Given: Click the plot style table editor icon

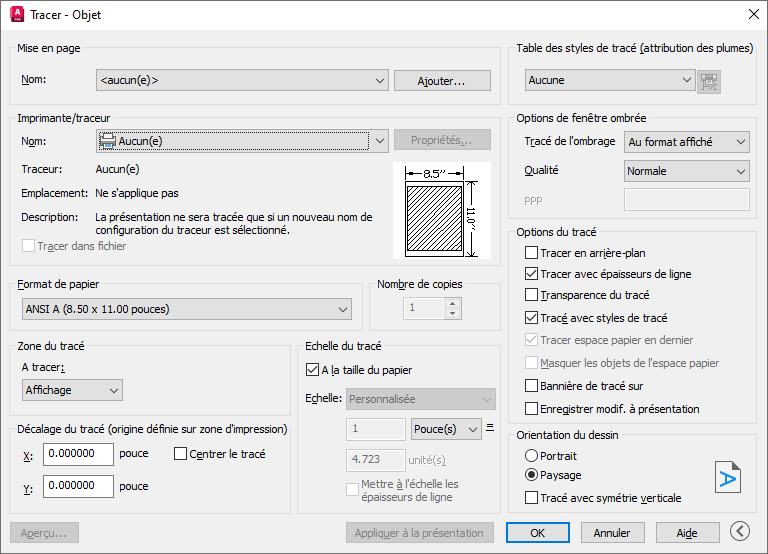Looking at the screenshot, I should pyautogui.click(x=710, y=81).
